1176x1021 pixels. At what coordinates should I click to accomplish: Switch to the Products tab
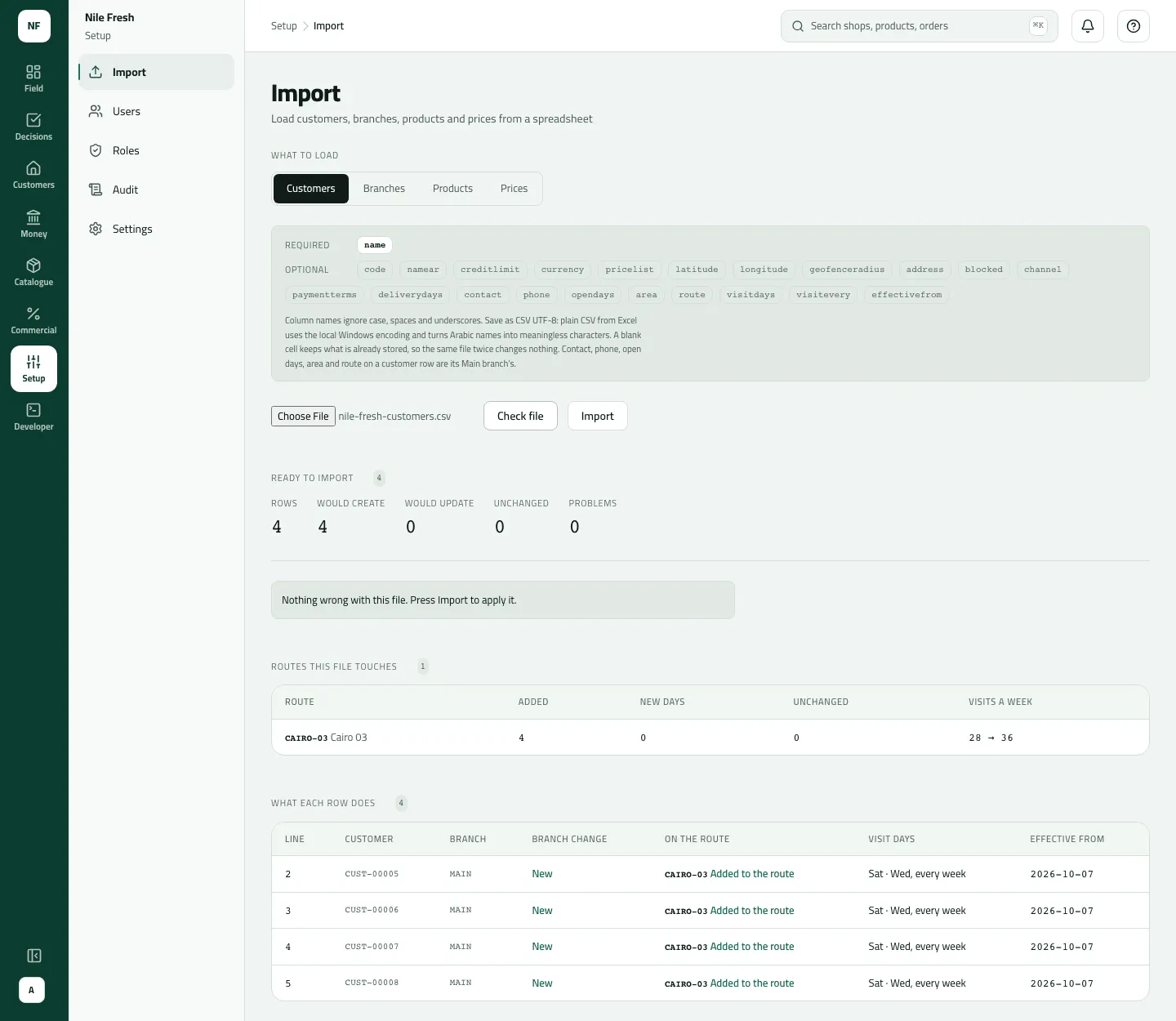tap(452, 189)
